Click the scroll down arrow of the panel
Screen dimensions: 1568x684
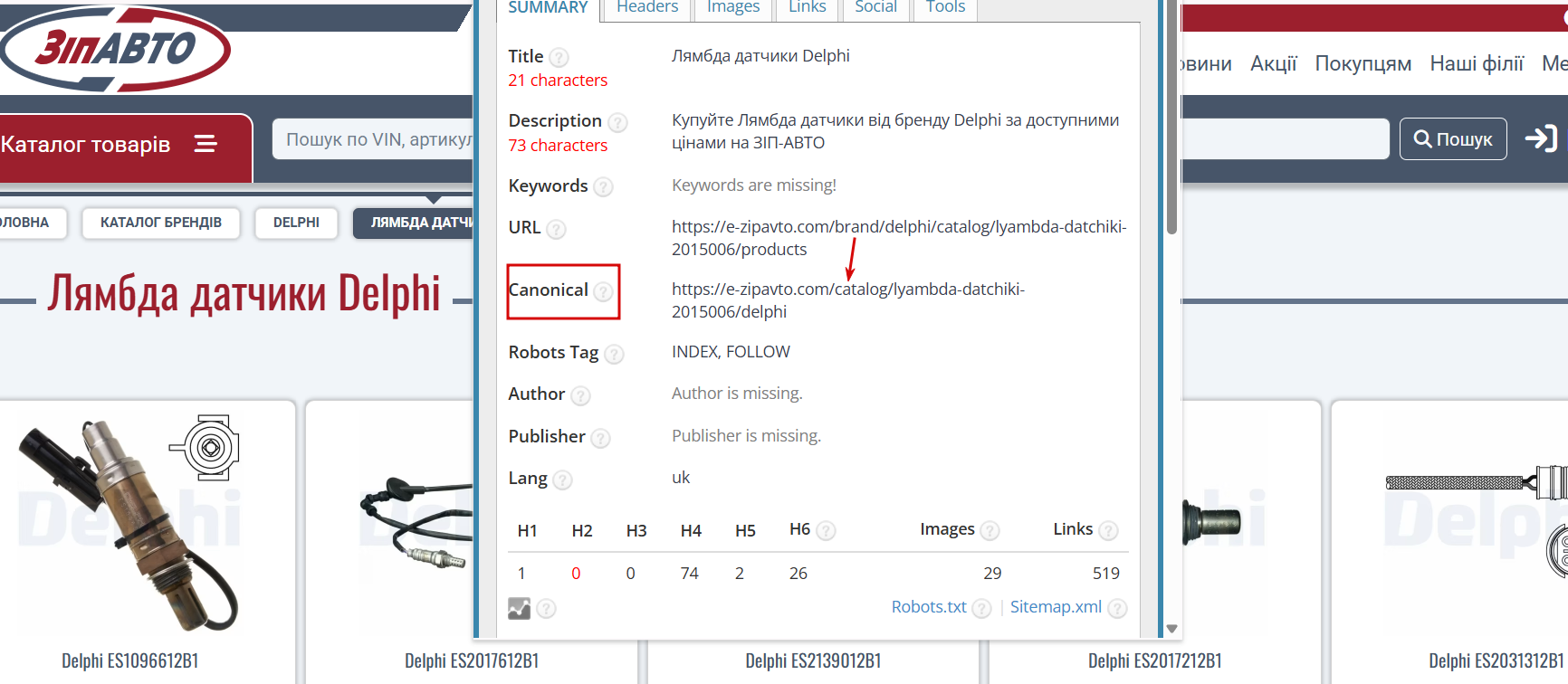(x=1171, y=628)
